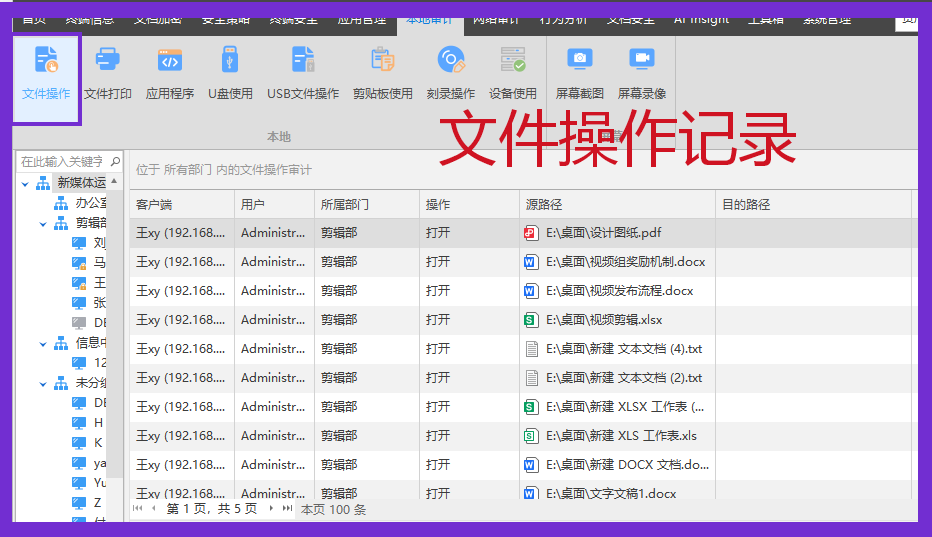932x537 pixels.
Task: Select computer K in the tree
Action: coord(88,442)
